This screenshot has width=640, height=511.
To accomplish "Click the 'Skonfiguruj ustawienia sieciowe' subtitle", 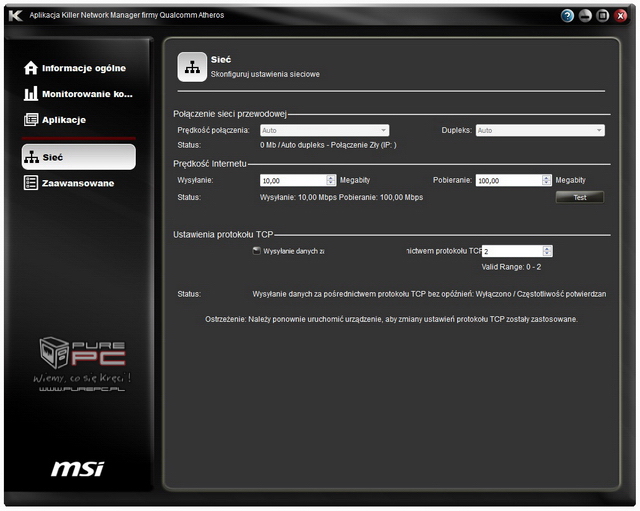I will point(265,74).
